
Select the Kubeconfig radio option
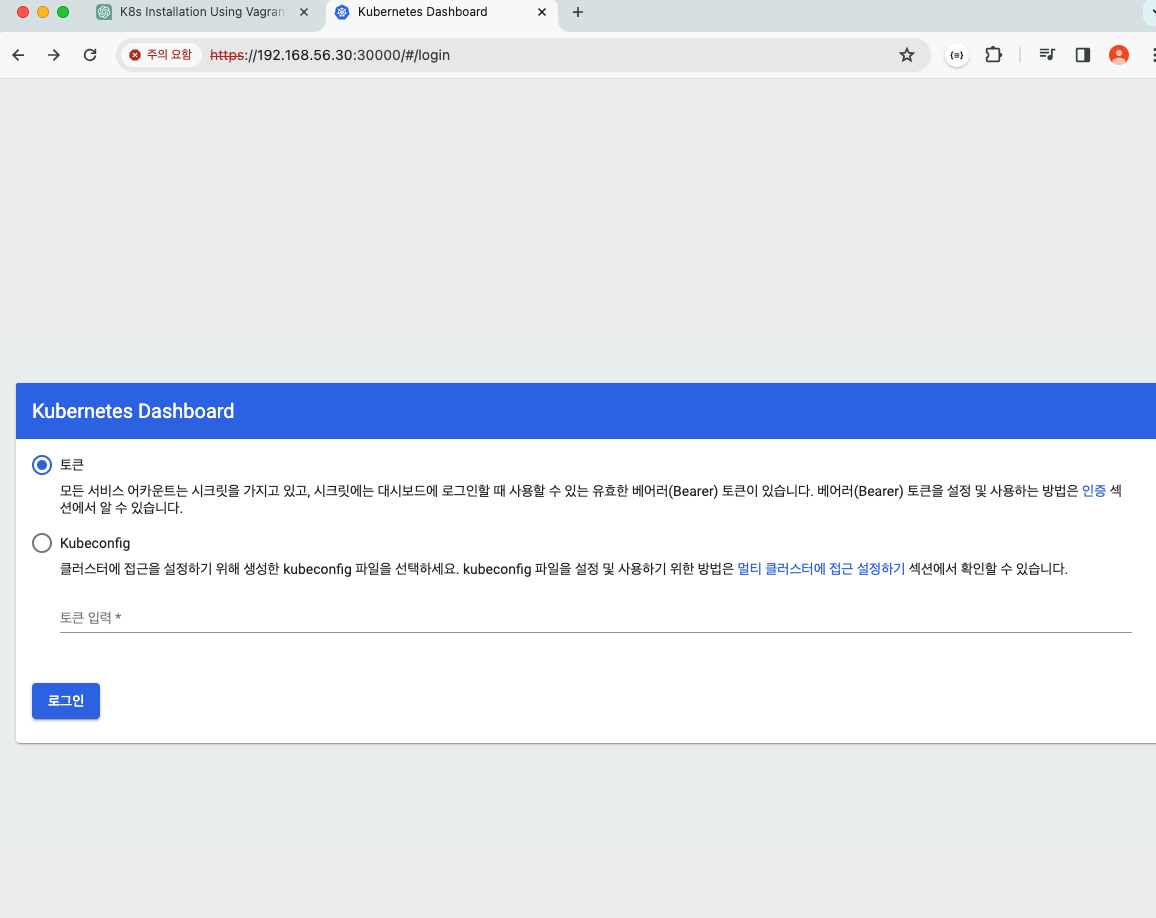click(42, 543)
